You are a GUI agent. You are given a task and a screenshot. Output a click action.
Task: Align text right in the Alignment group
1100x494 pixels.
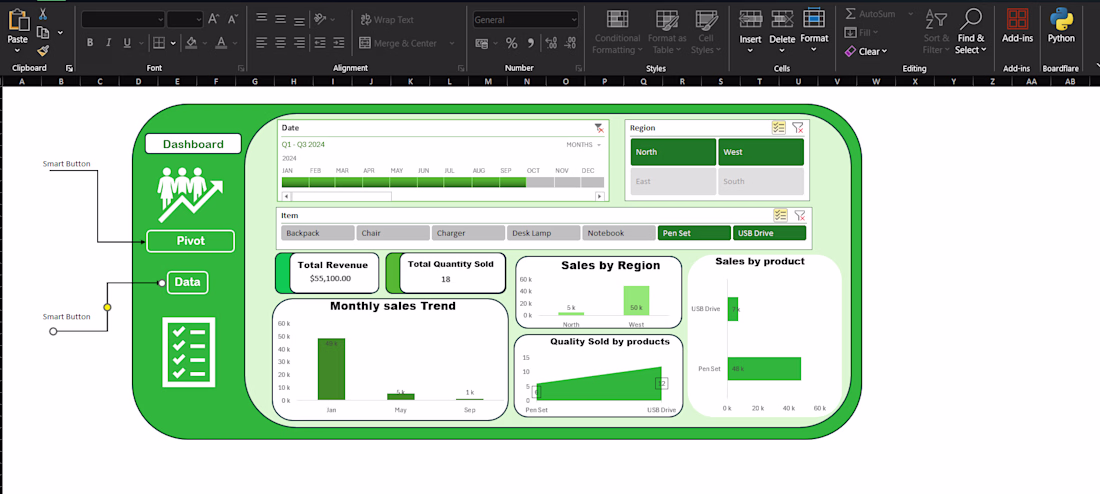(300, 43)
